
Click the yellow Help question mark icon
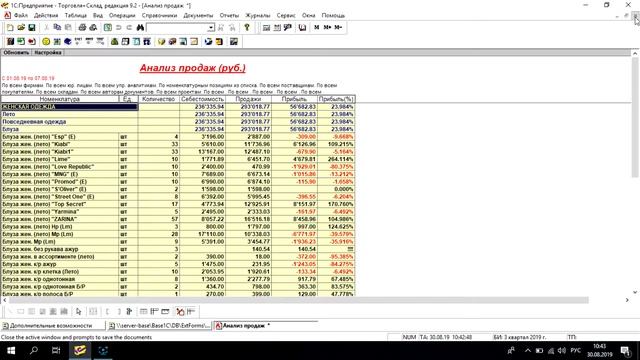pos(247,27)
